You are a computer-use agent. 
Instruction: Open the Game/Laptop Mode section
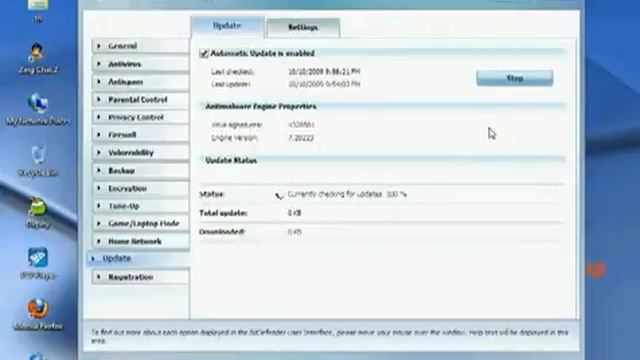pos(141,223)
